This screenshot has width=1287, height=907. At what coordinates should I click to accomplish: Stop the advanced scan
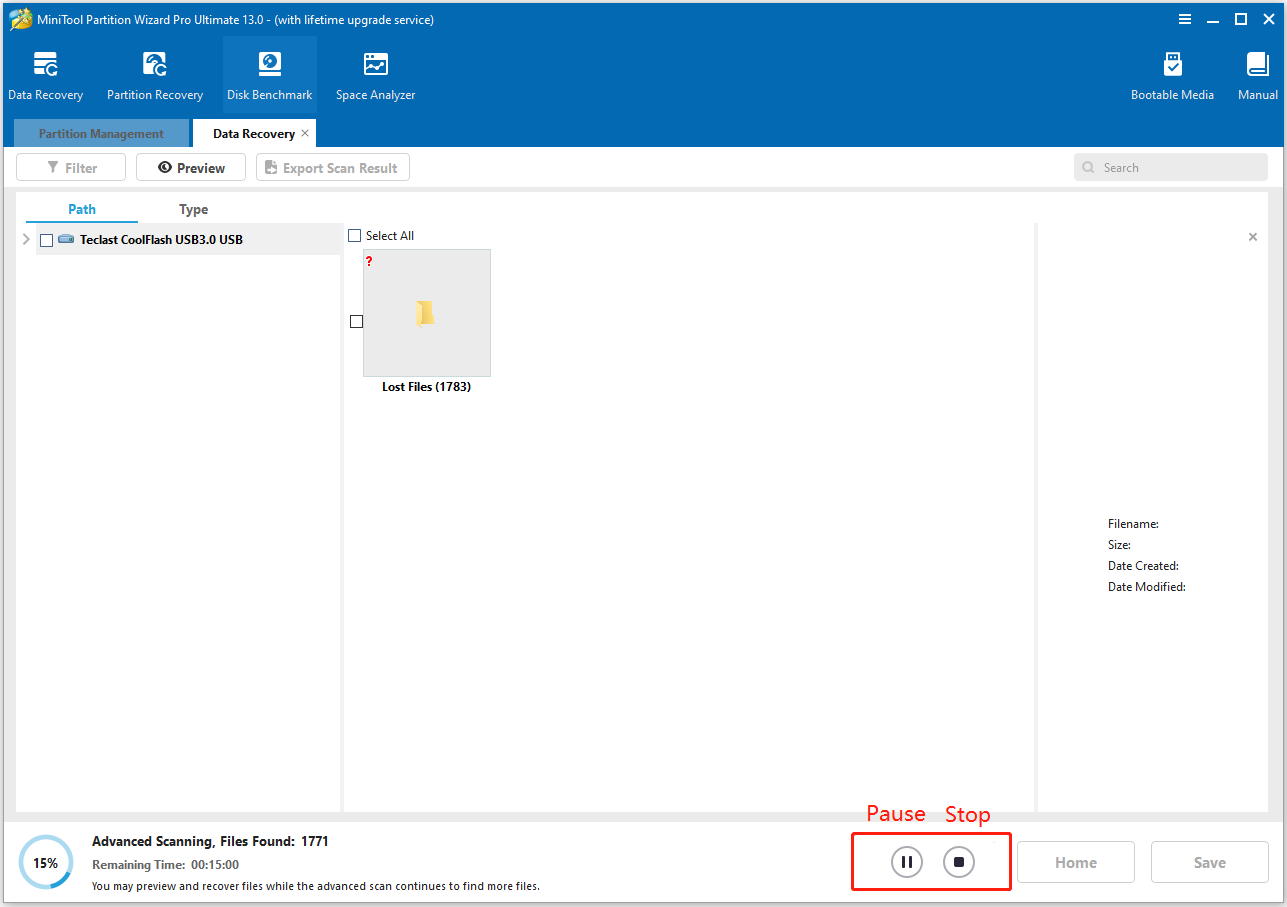point(958,862)
